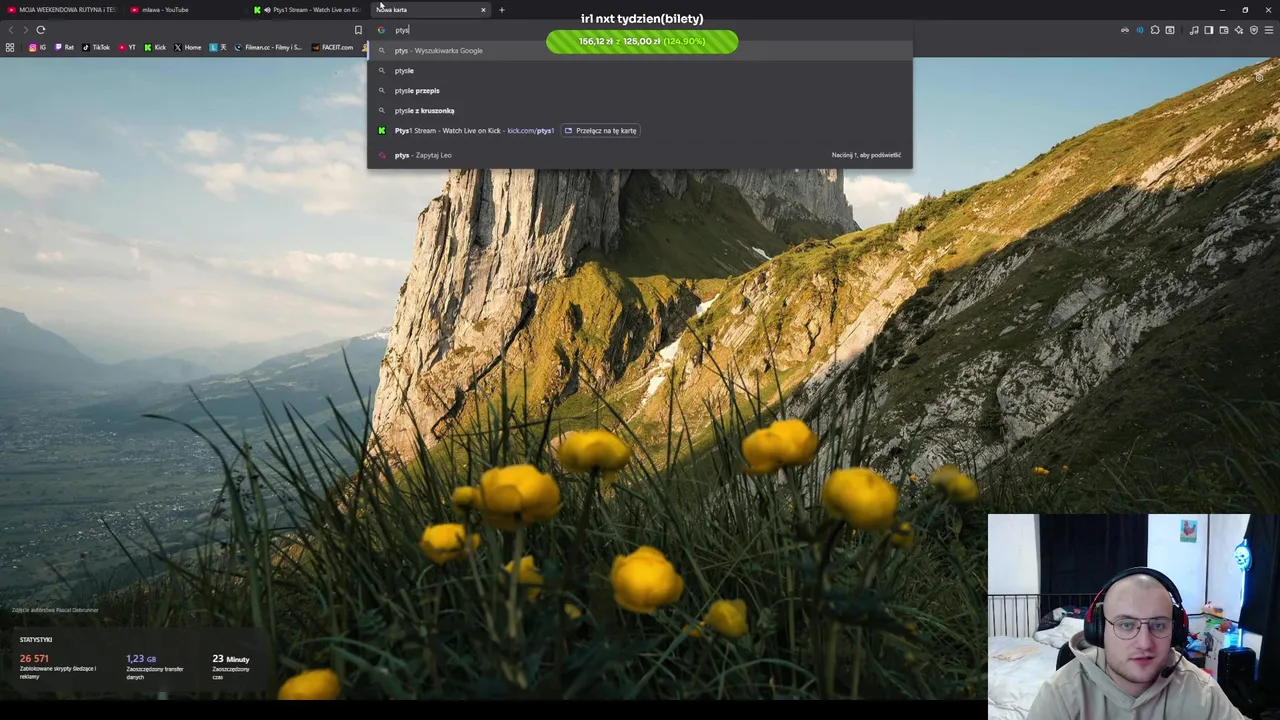Select 'ptysie przepis' suggestion

pyautogui.click(x=640, y=90)
